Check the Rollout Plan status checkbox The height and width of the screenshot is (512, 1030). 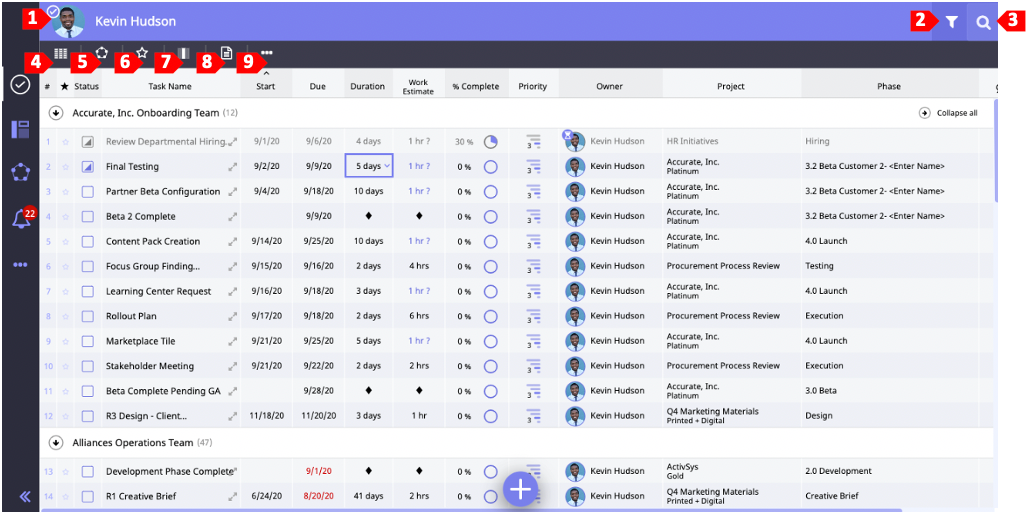pos(88,317)
